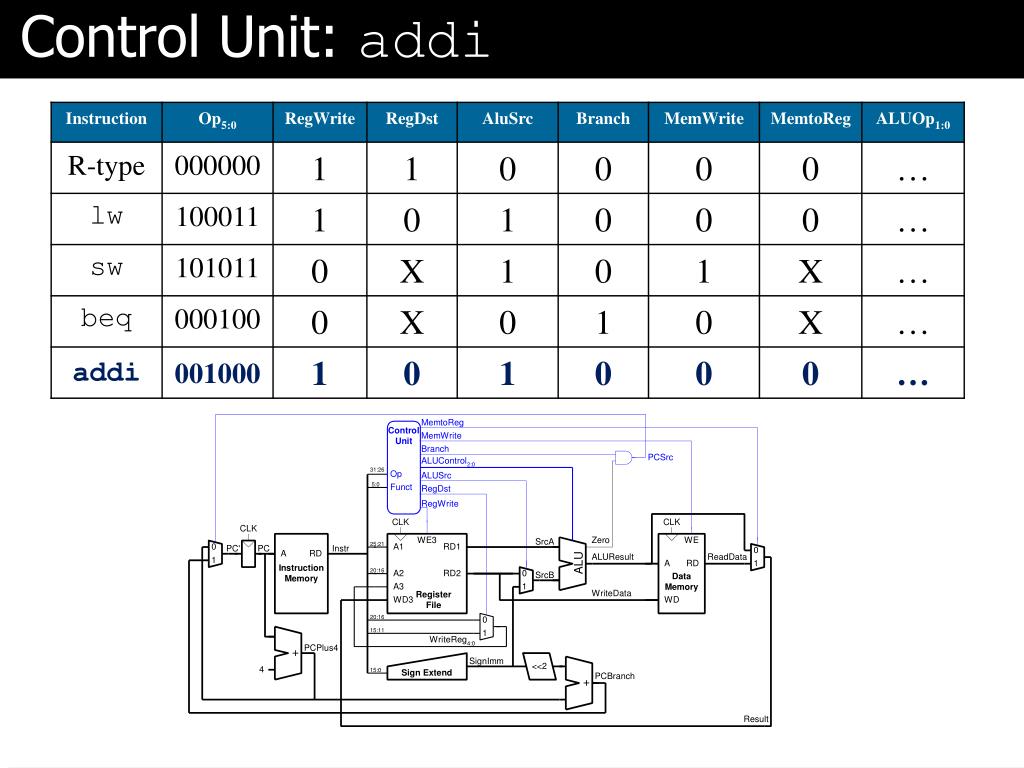Select the AluSrc '1' in the addi row
1024x768 pixels.
click(x=507, y=374)
